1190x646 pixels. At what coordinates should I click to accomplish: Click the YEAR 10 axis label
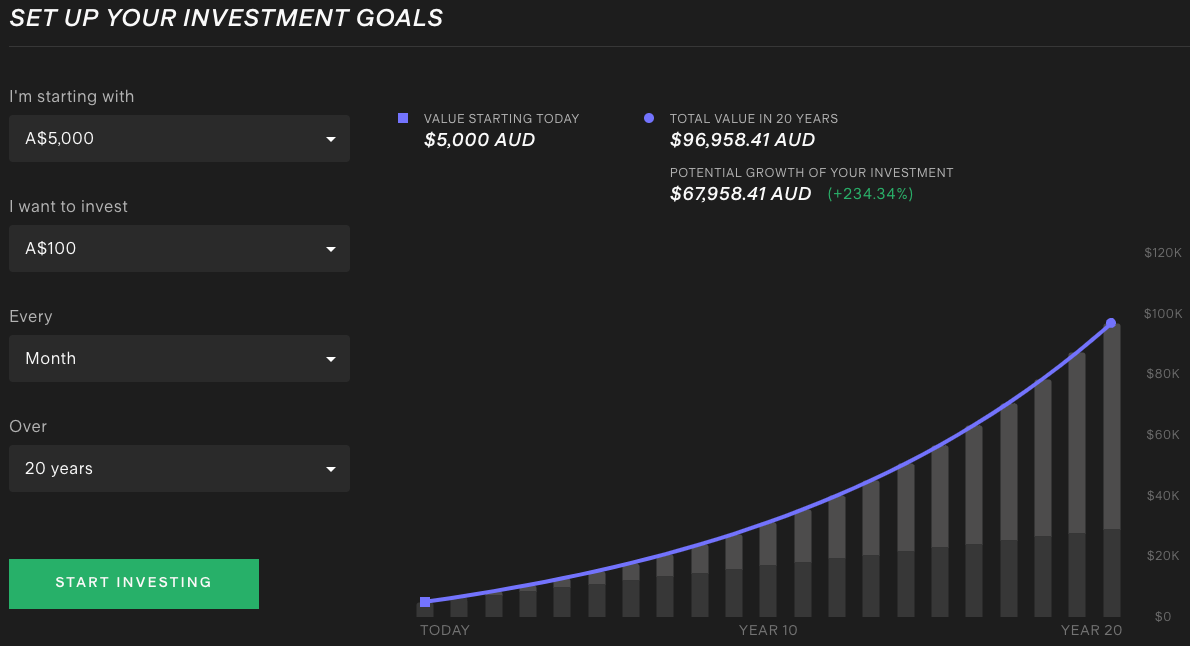[x=768, y=630]
